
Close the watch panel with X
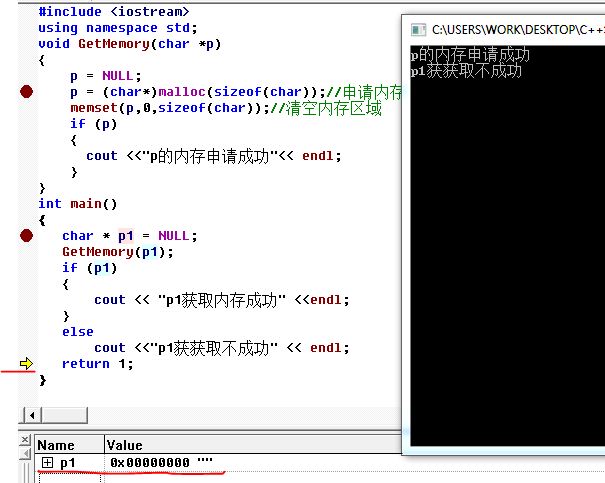click(25, 439)
